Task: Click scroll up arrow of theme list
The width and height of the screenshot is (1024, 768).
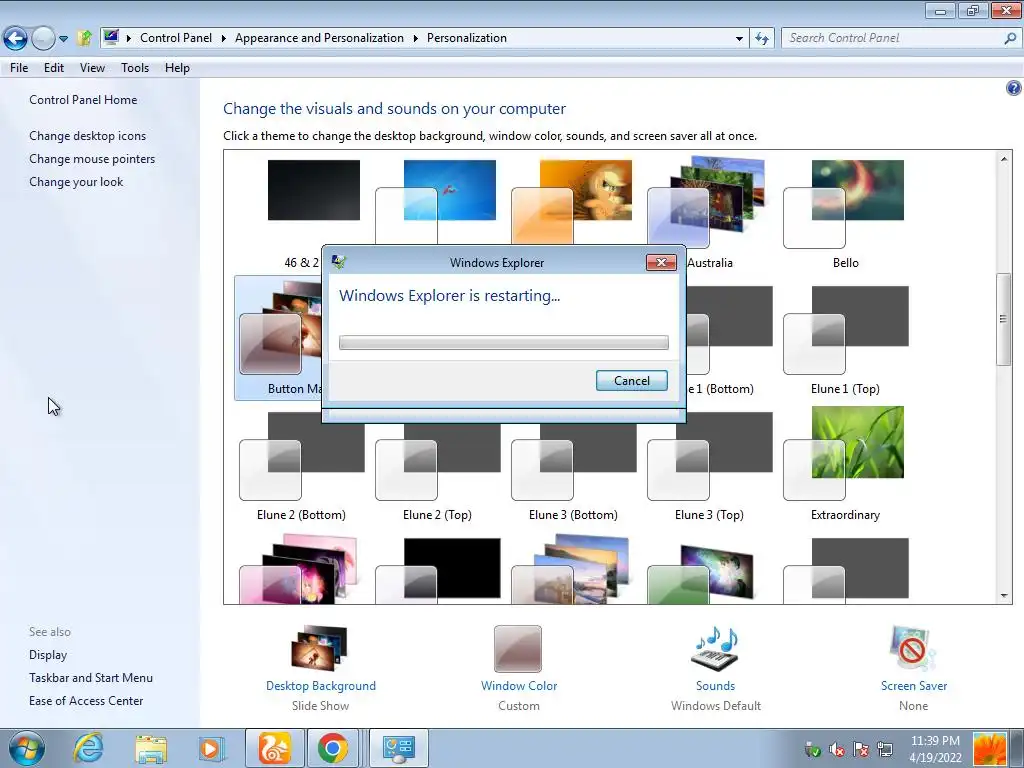Action: [1004, 159]
